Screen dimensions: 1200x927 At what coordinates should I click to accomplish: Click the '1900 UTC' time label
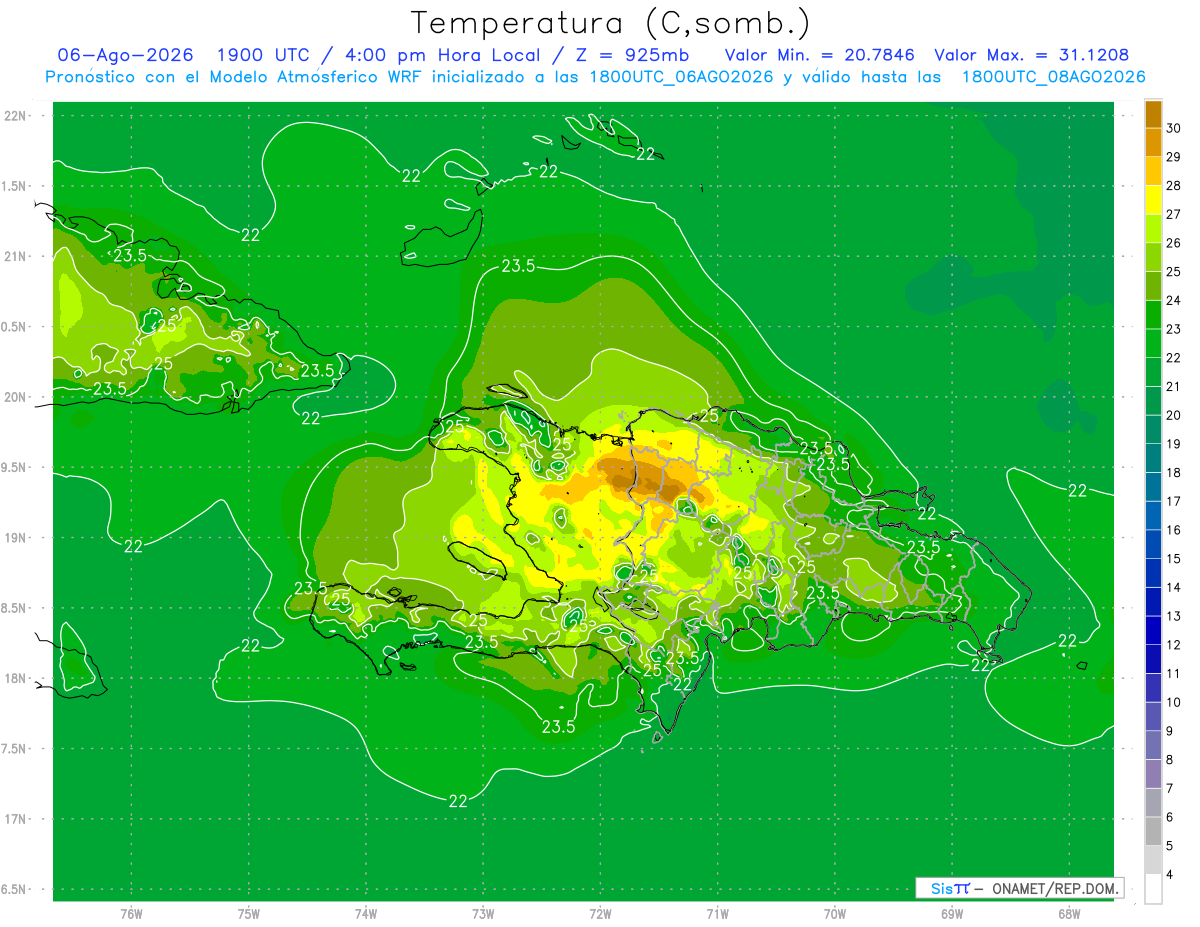tap(266, 55)
